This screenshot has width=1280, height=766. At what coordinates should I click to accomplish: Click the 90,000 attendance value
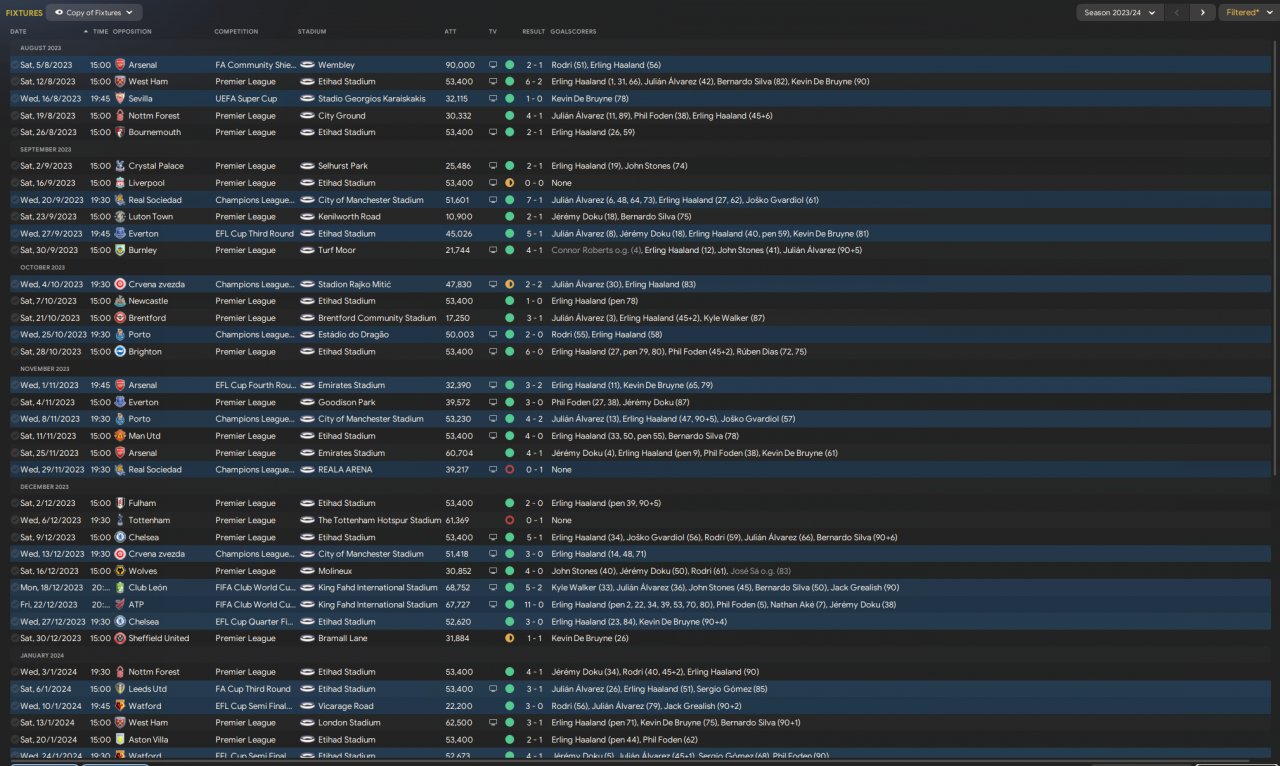pos(460,65)
